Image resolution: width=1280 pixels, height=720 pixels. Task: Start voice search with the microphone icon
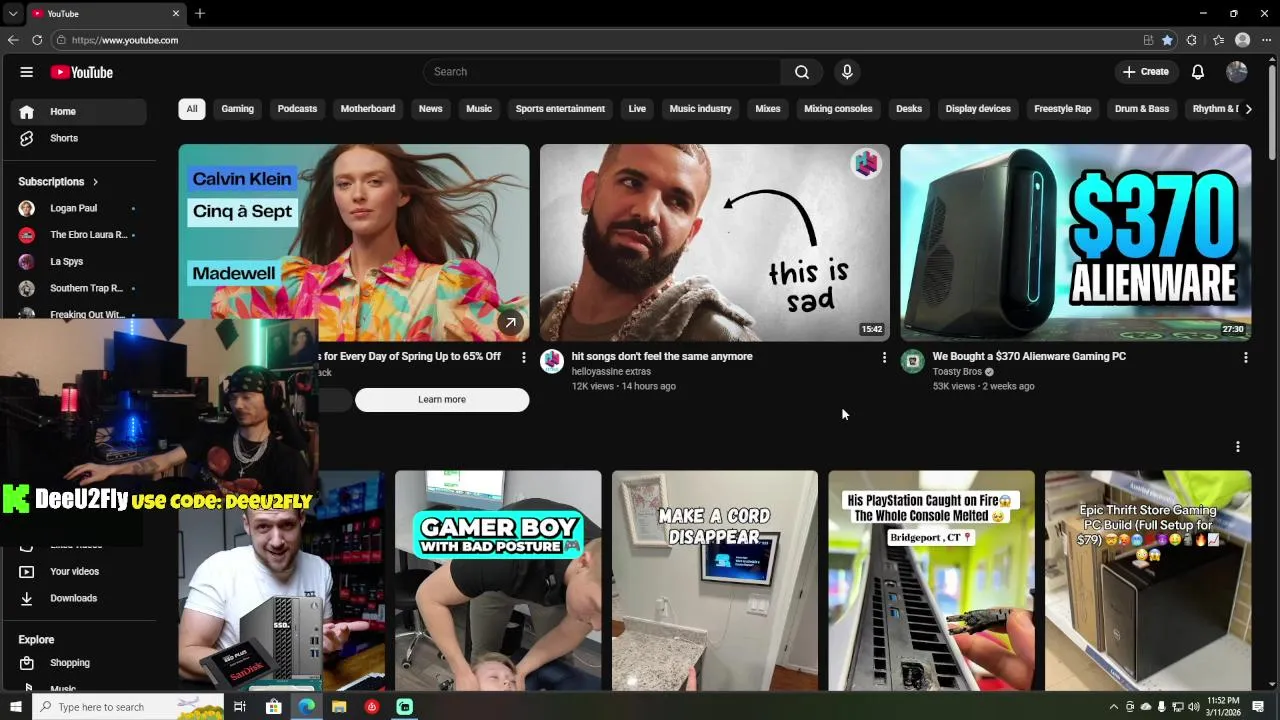click(847, 72)
